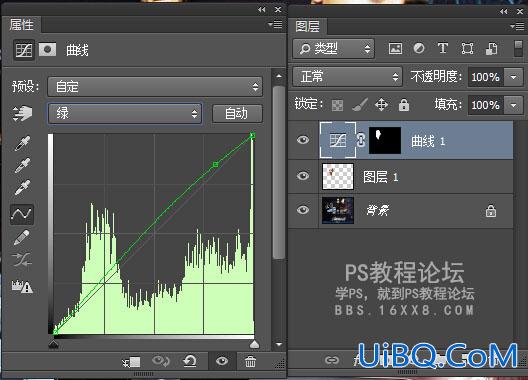
Task: Select the curves adjustment icon in Properties
Action: [x=24, y=50]
